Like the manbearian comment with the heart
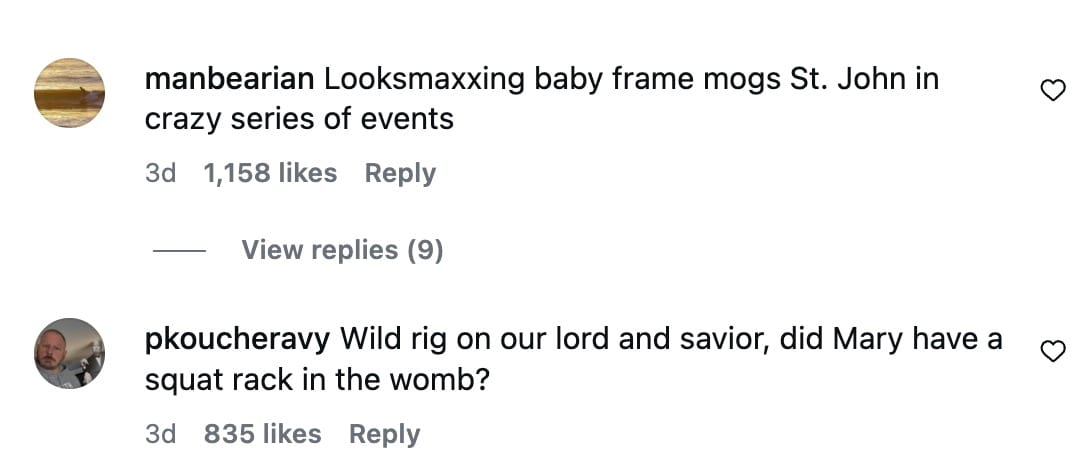This screenshot has height=476, width=1084. [x=1052, y=91]
